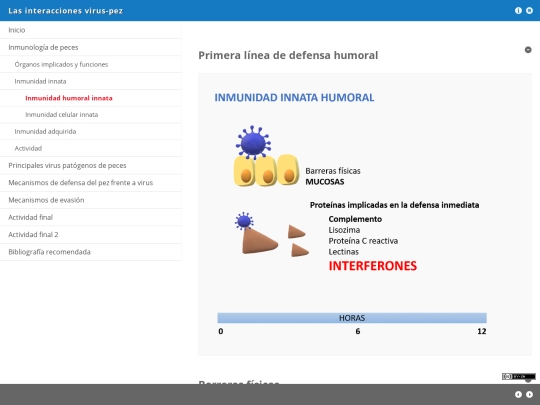Screen dimensions: 540x405
Task: Click the 12 hour timeline mark
Action: click(481, 331)
